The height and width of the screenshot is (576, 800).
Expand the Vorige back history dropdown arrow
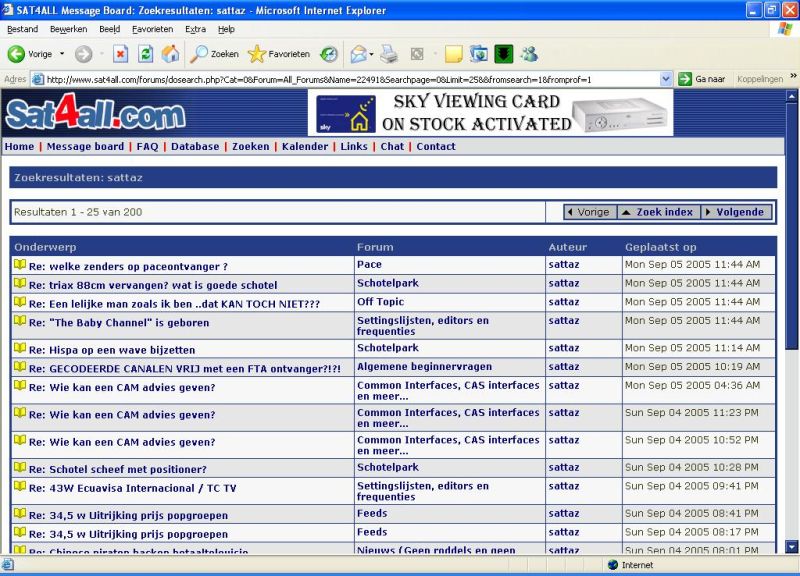pos(62,54)
